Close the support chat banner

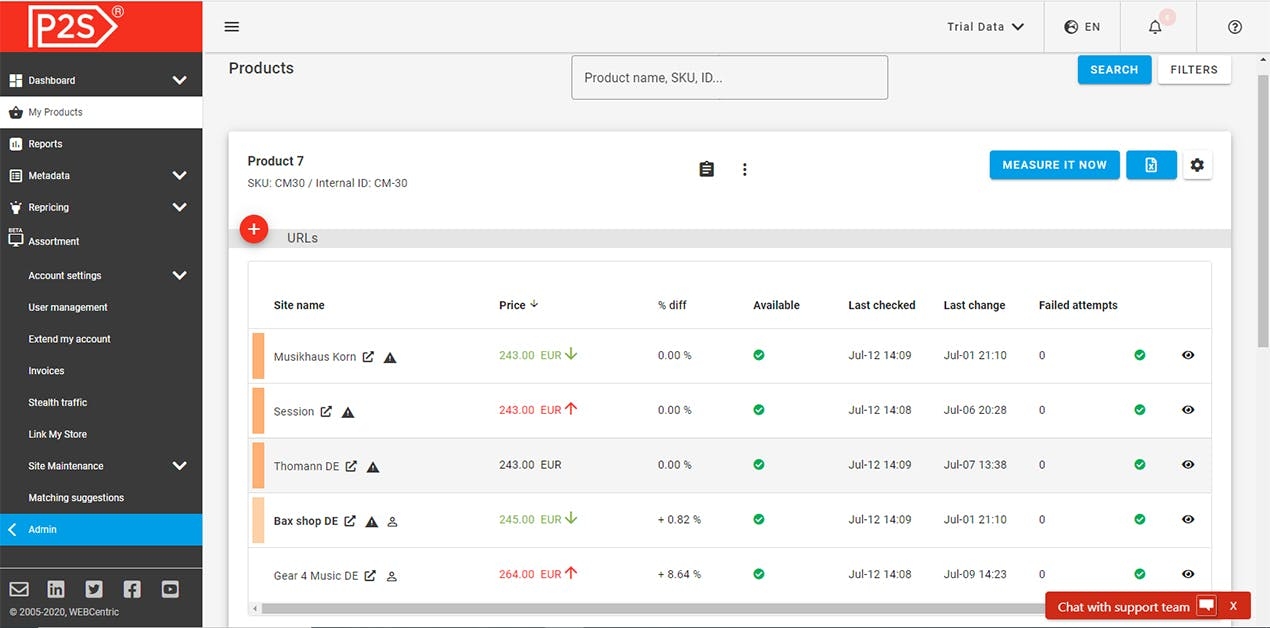pos(1234,606)
